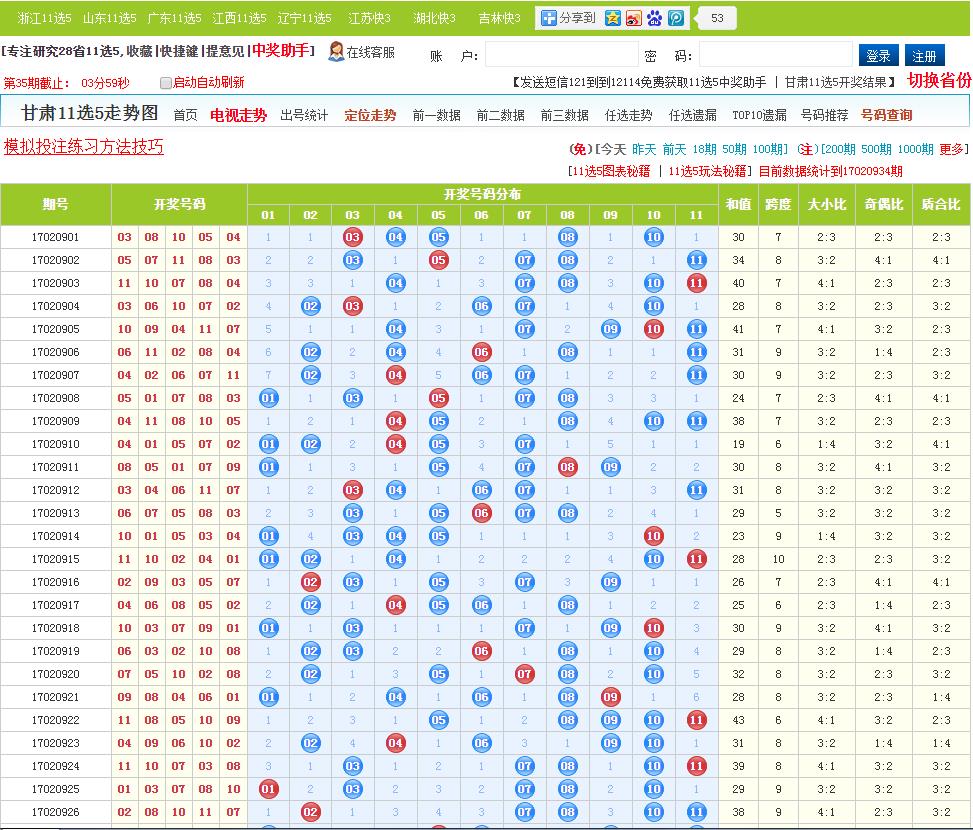The width and height of the screenshot is (973, 830).
Task: Click the 切换省份 switch province link
Action: pyautogui.click(x=939, y=81)
